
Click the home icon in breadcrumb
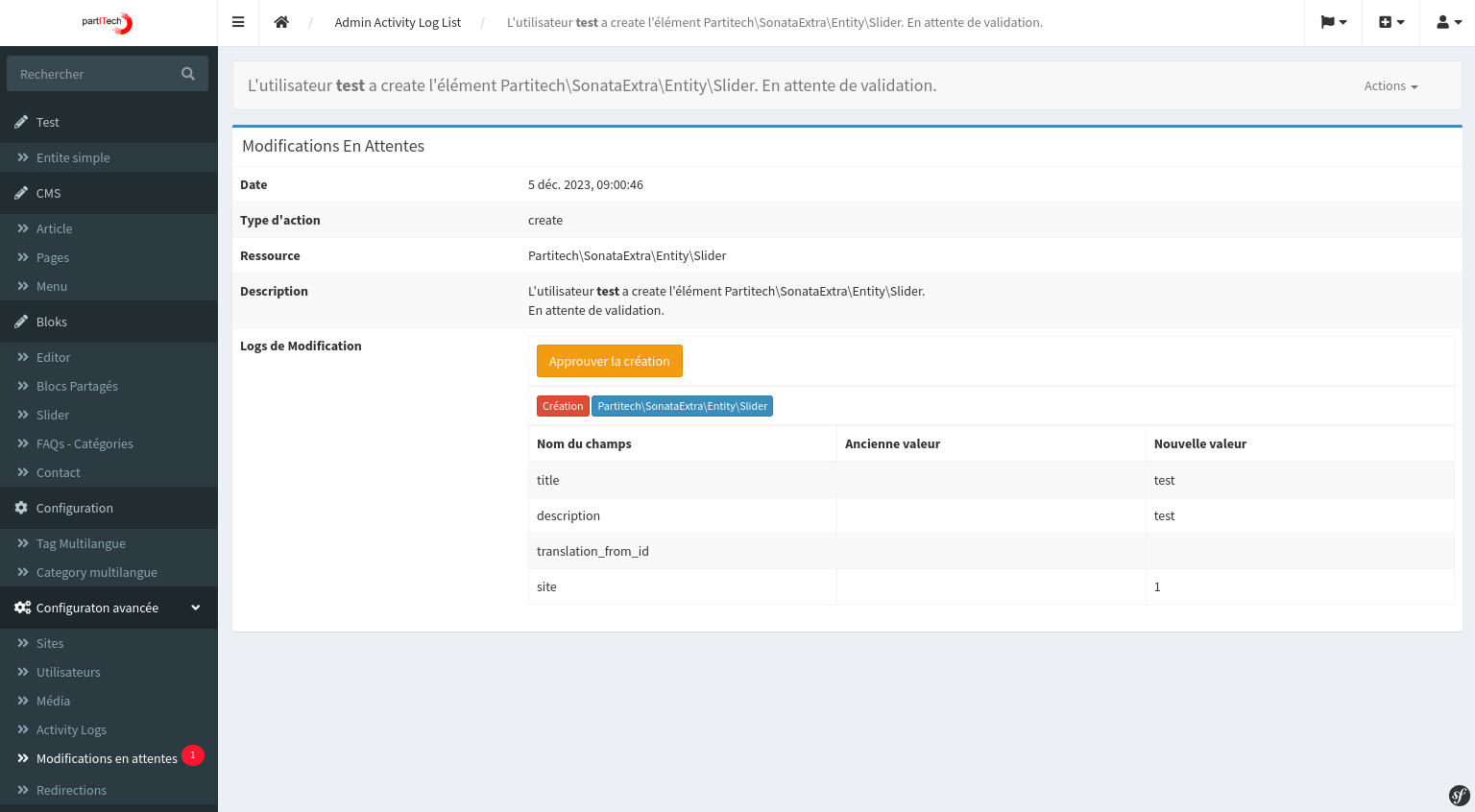coord(281,22)
